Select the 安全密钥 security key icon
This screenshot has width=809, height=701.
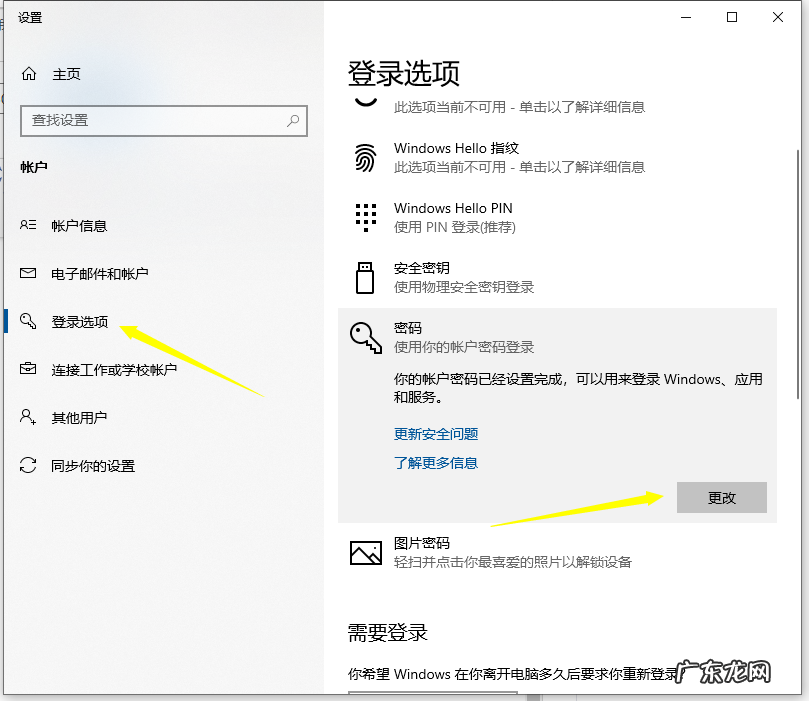366,277
